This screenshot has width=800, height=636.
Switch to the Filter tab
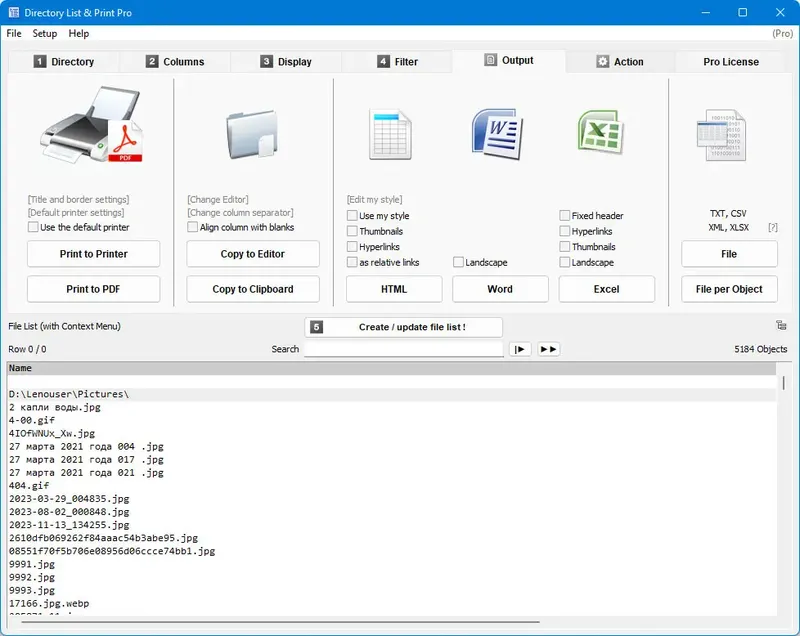[x=397, y=62]
